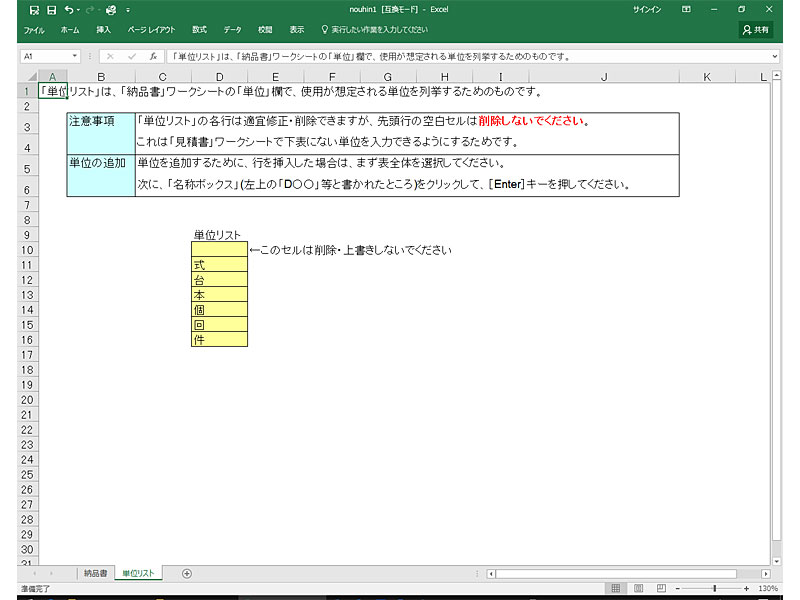The width and height of the screenshot is (800, 600).
Task: Click the 単位リスト heading cell above the list
Action: pos(217,235)
